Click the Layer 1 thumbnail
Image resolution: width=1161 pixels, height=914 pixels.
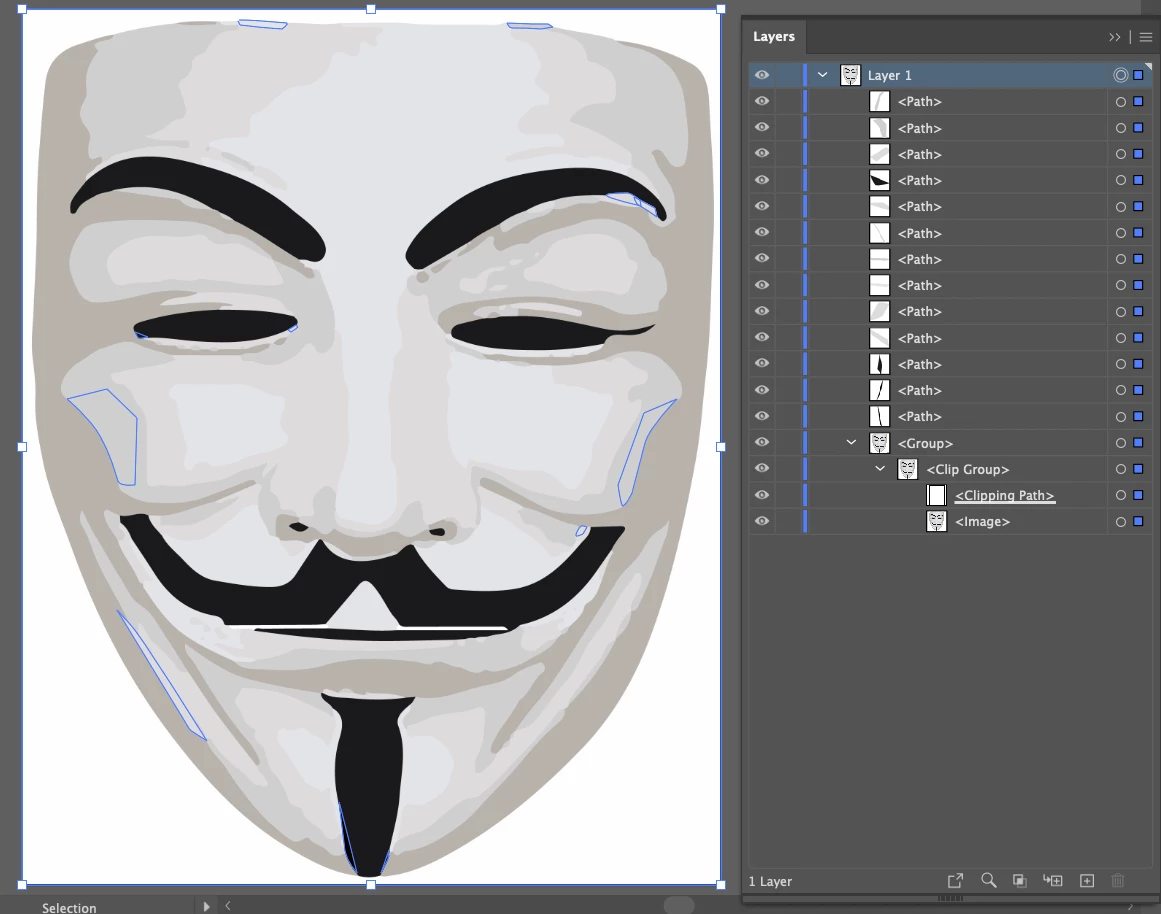pyautogui.click(x=850, y=75)
